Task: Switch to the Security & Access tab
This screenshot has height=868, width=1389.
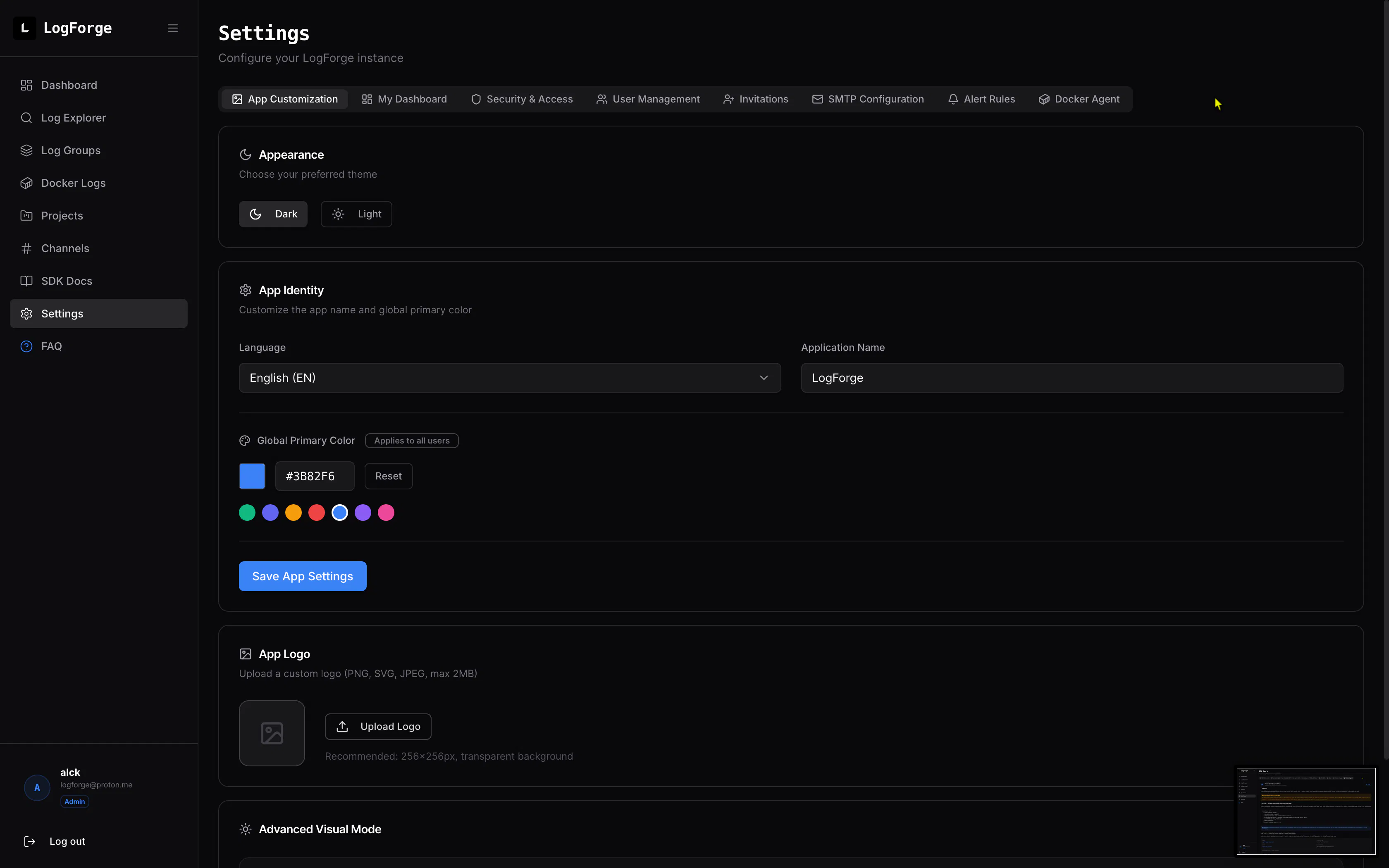Action: (x=522, y=99)
